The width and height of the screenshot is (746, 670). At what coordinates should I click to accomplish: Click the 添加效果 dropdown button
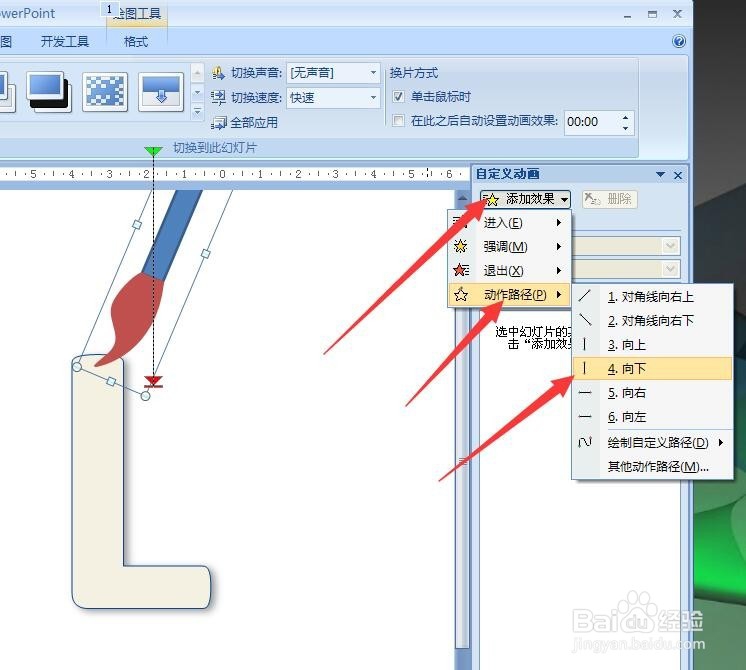point(525,199)
